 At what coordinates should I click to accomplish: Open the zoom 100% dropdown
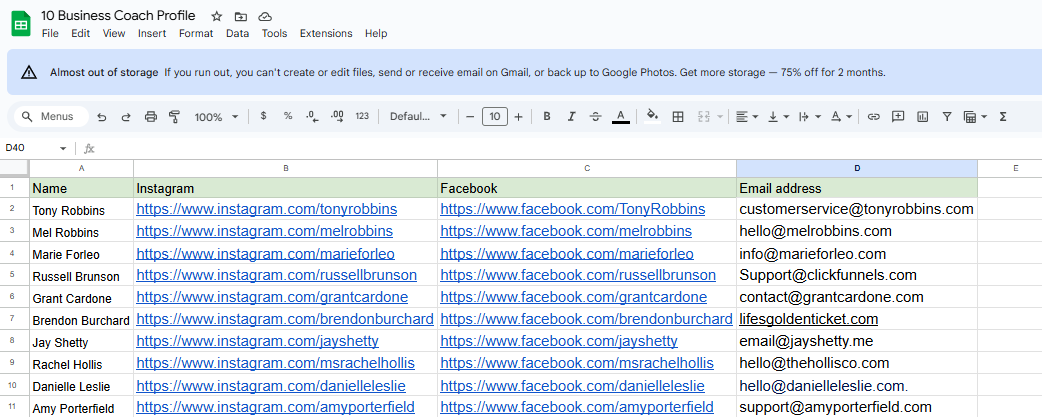coord(216,117)
